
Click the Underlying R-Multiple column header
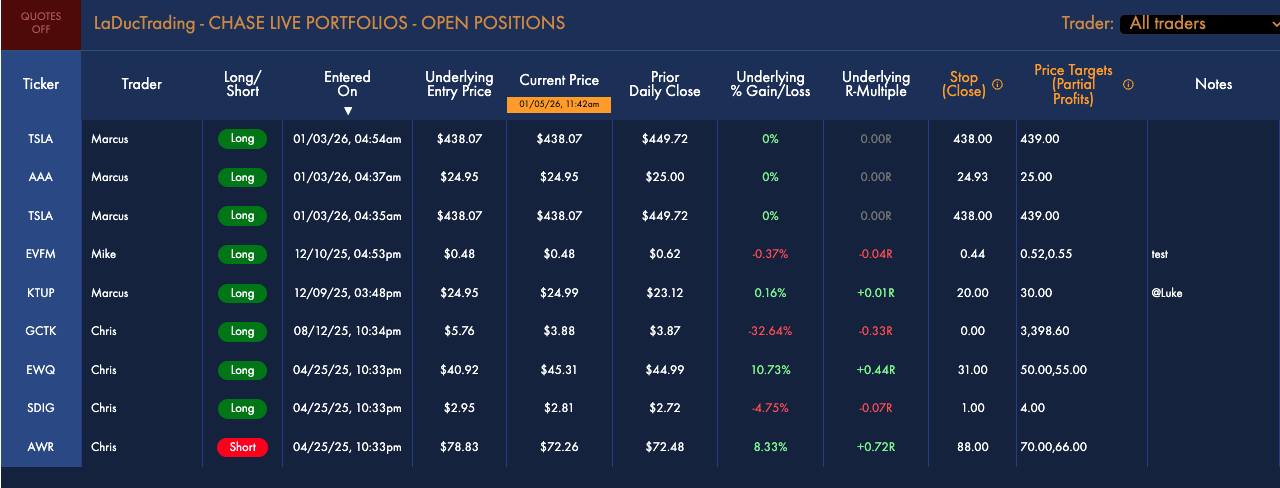coord(876,84)
